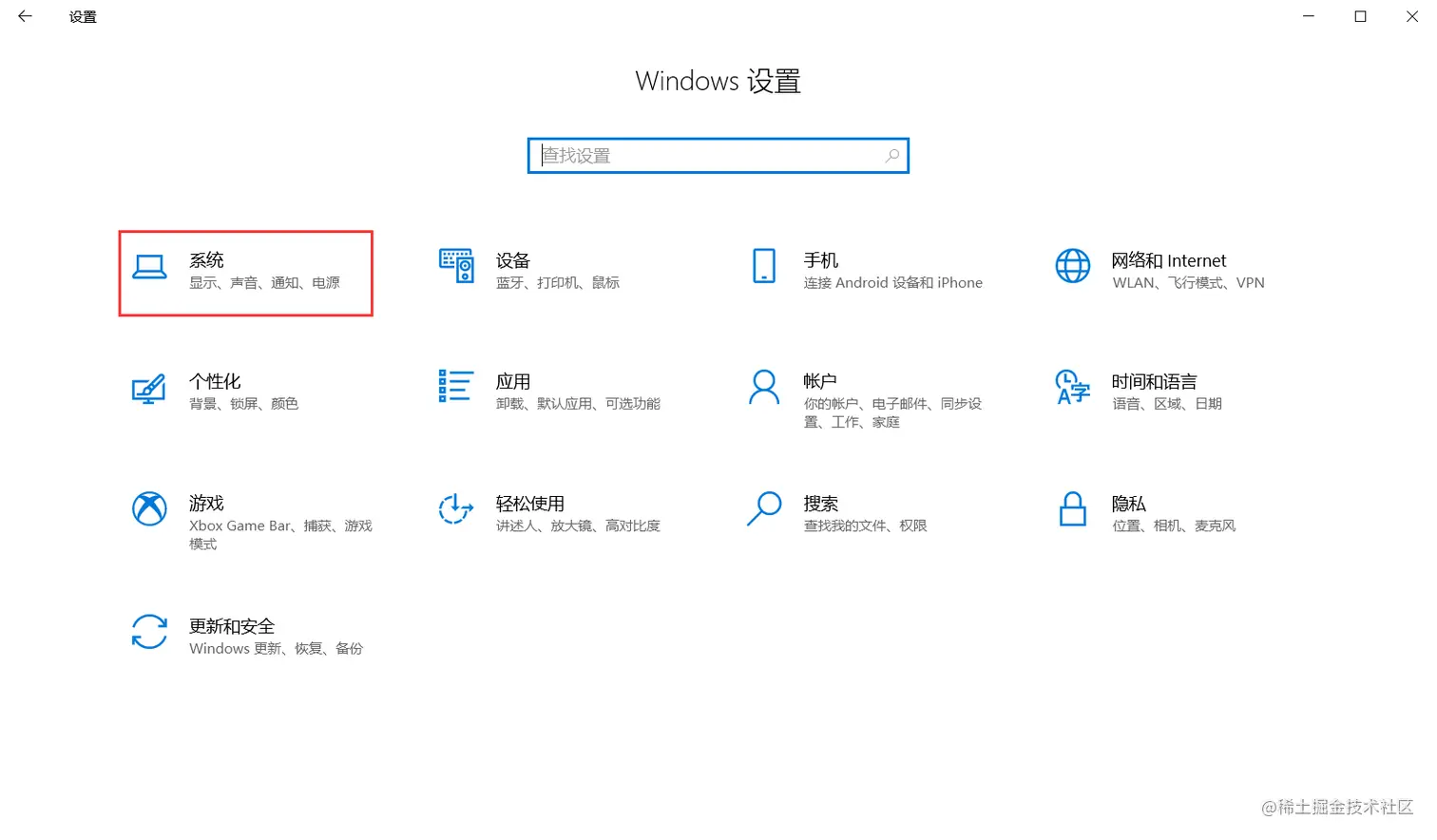Go back using the arrow button
Viewport: 1437px width, 840px height.
[x=25, y=16]
